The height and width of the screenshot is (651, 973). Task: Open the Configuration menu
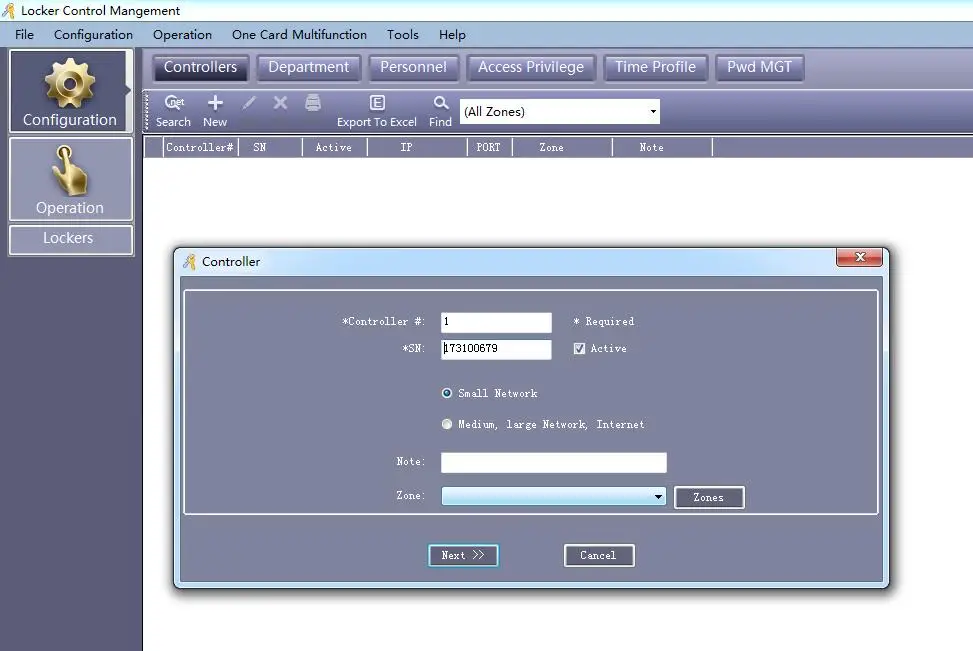[93, 35]
